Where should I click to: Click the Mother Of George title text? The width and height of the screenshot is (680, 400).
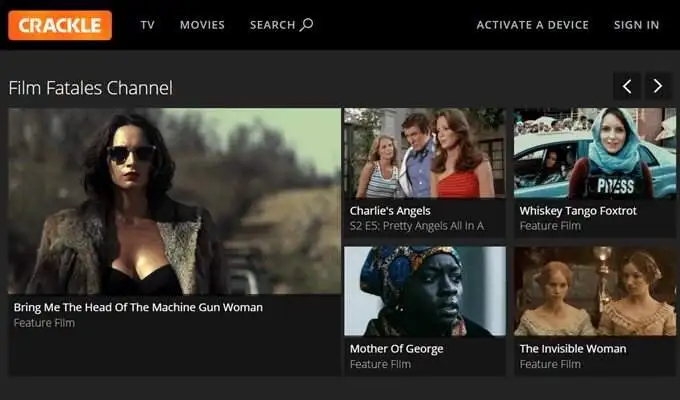(396, 349)
